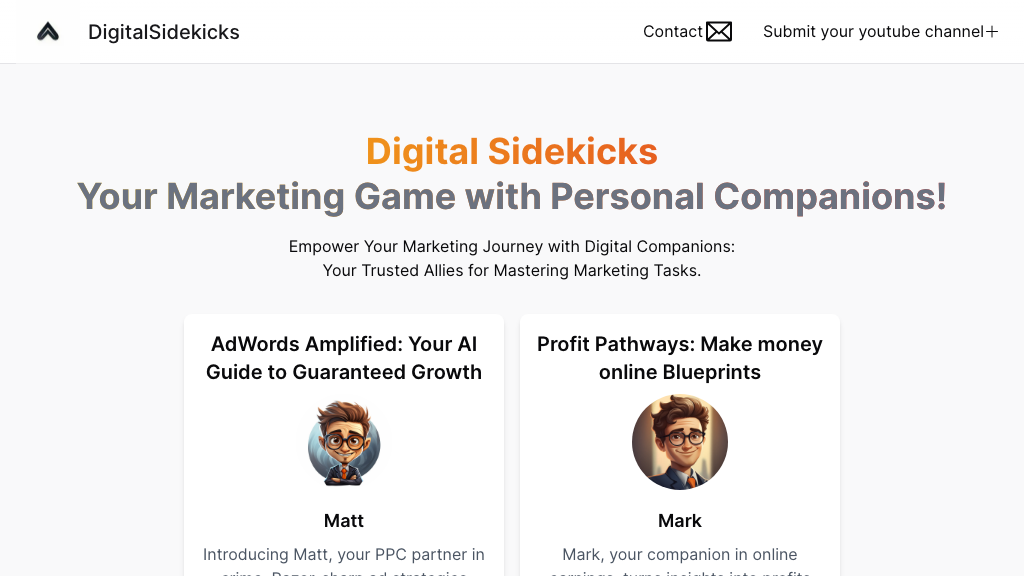This screenshot has width=1024, height=576.
Task: Click the DigitalSidekicks brand name
Action: point(163,31)
